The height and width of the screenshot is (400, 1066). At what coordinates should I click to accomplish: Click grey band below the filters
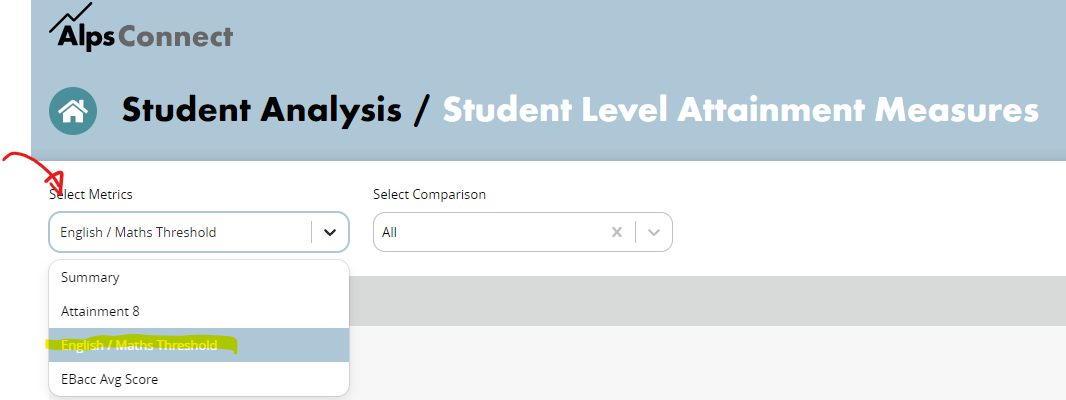point(707,301)
